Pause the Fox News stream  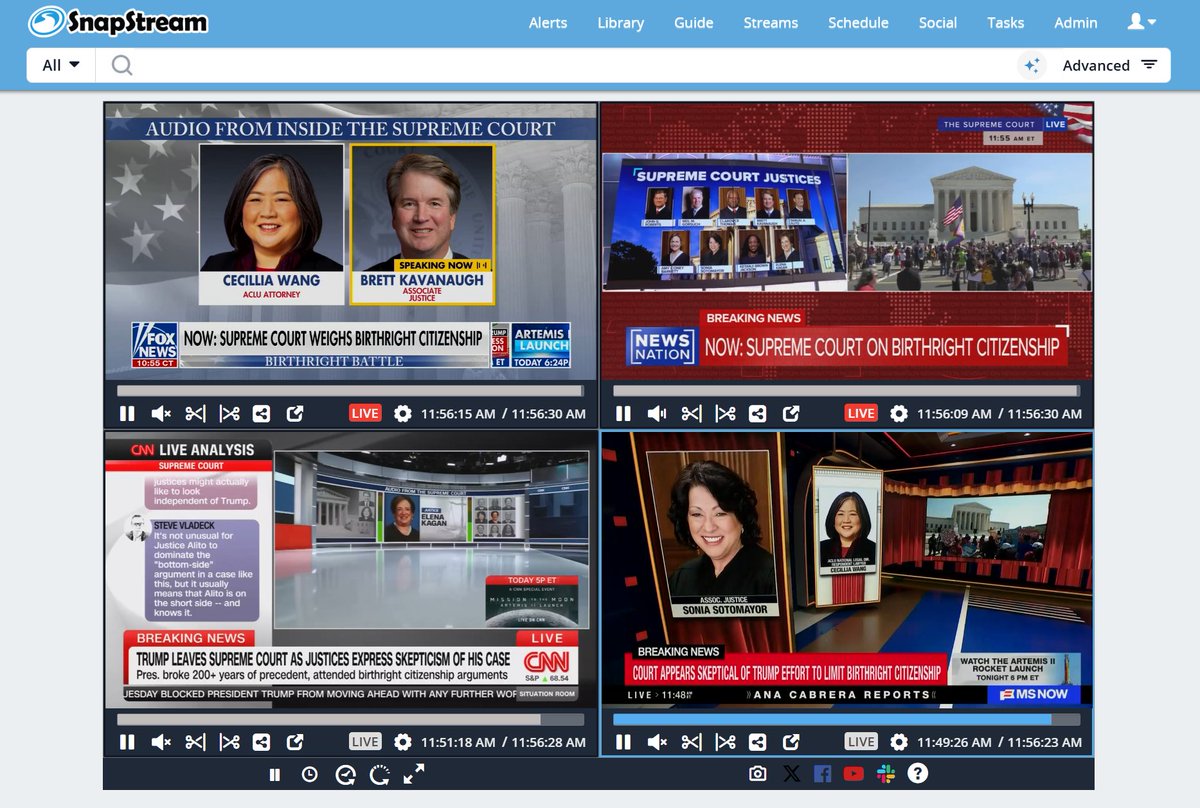tap(127, 413)
